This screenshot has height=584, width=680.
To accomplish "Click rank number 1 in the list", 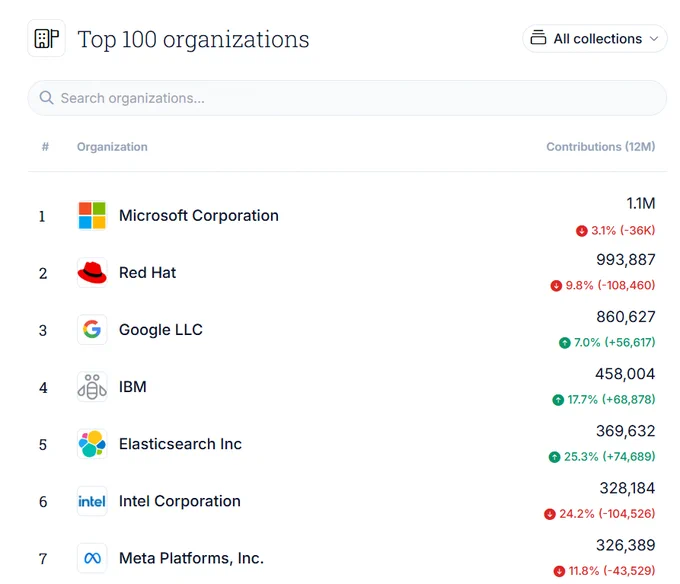I will click(42, 216).
